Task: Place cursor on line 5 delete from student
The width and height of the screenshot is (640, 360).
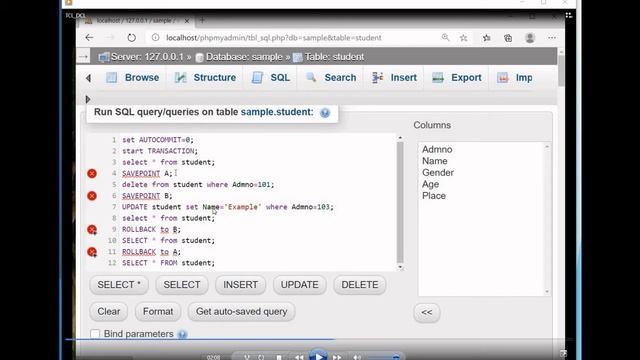Action: click(x=198, y=184)
